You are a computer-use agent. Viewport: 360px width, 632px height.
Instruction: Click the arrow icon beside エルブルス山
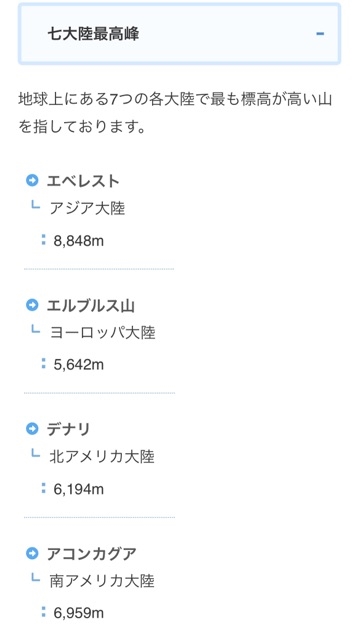click(x=32, y=305)
